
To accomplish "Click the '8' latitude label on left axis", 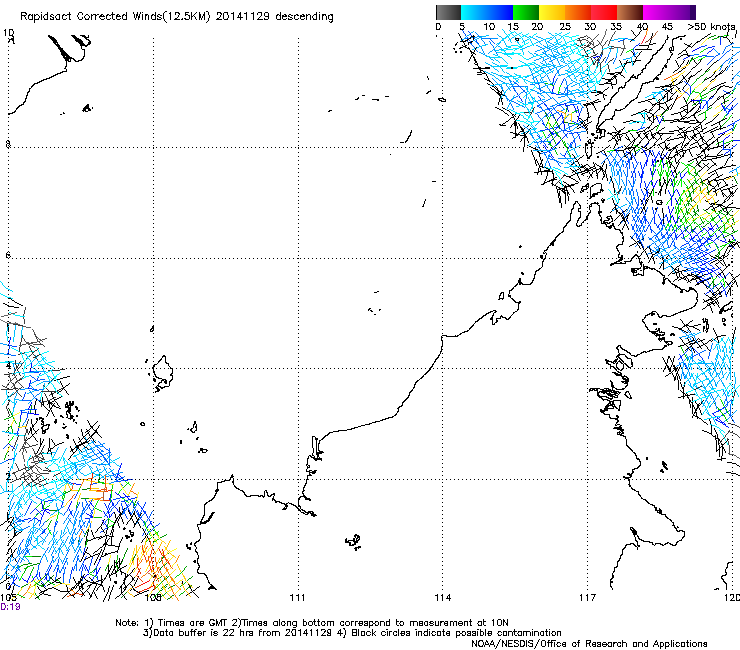I will click(8, 144).
